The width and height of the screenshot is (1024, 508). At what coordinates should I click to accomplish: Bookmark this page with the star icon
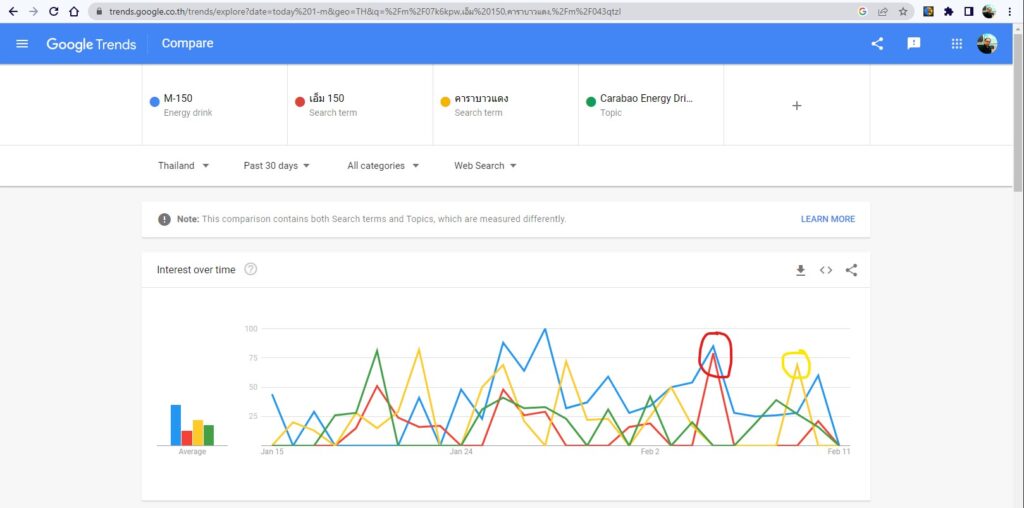pyautogui.click(x=903, y=11)
